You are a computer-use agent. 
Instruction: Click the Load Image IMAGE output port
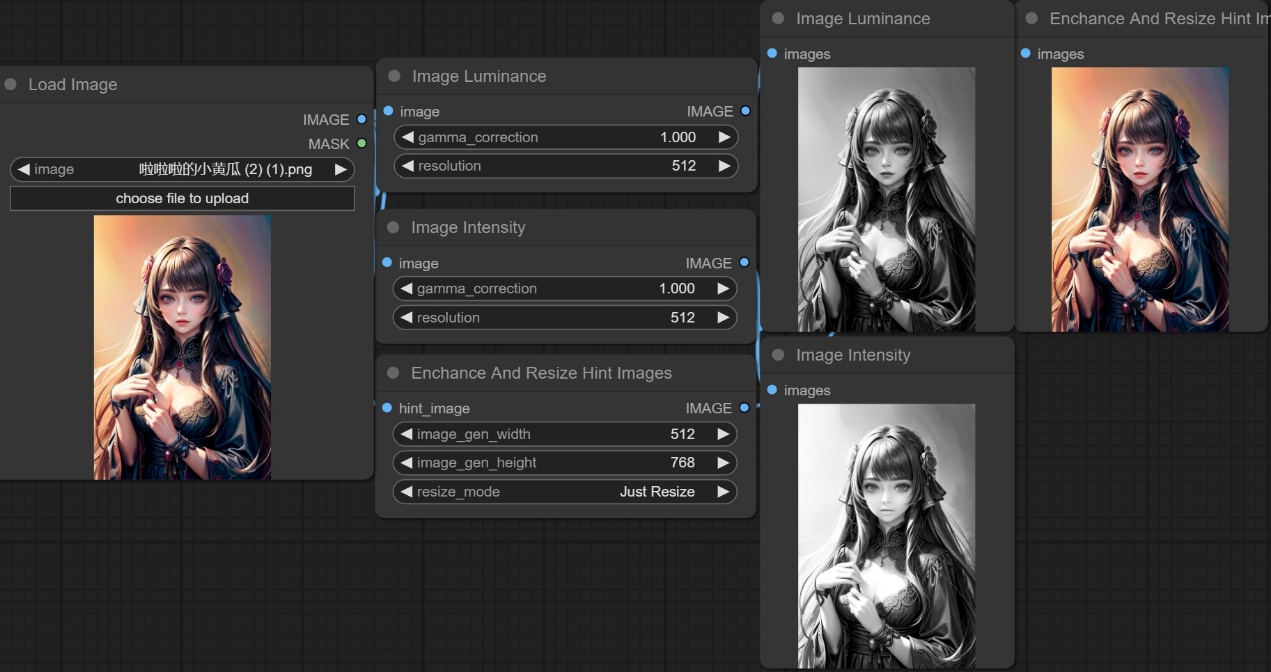(362, 119)
